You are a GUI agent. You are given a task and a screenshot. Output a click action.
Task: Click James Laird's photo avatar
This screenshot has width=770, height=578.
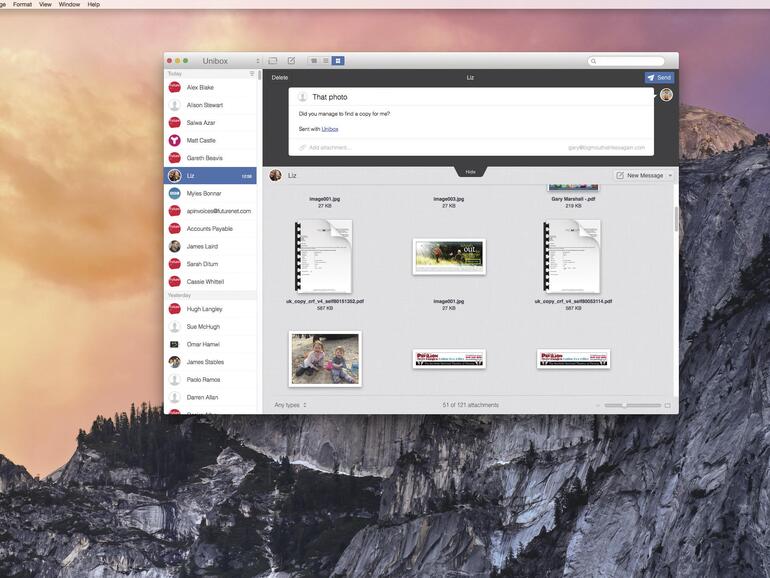click(175, 247)
